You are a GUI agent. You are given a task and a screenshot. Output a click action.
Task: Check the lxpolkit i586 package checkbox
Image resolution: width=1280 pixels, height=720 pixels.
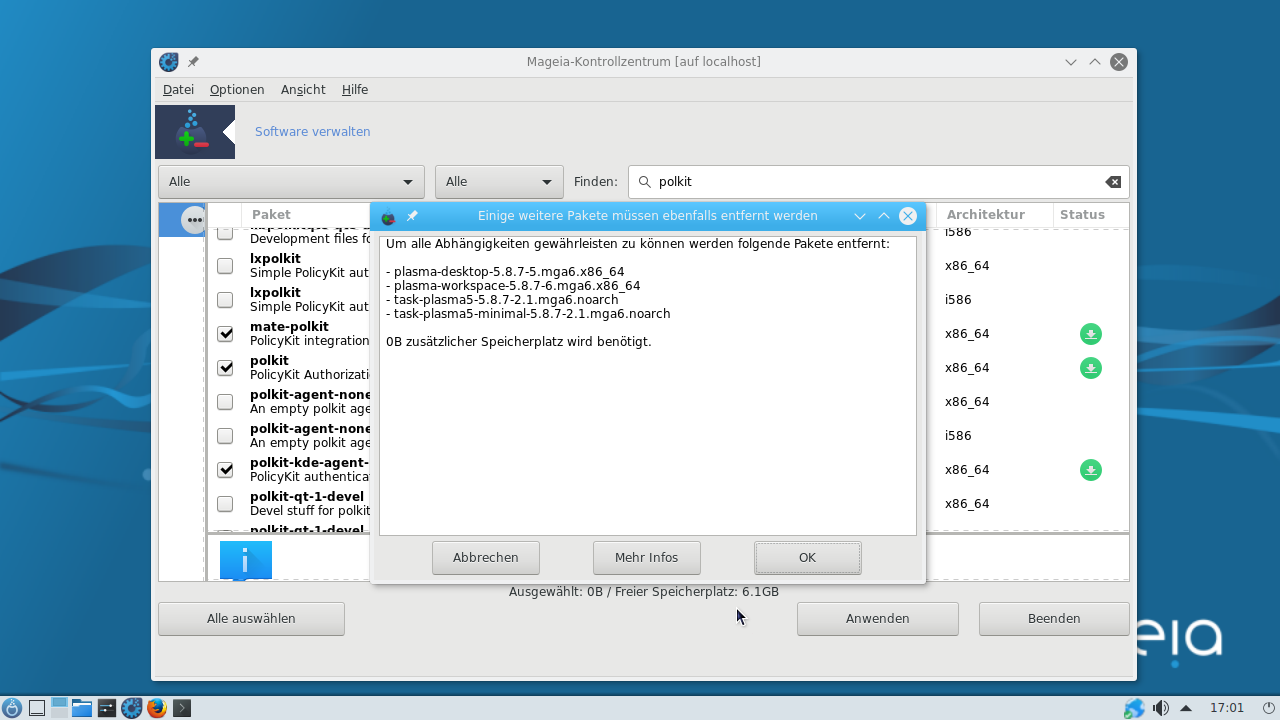click(225, 299)
